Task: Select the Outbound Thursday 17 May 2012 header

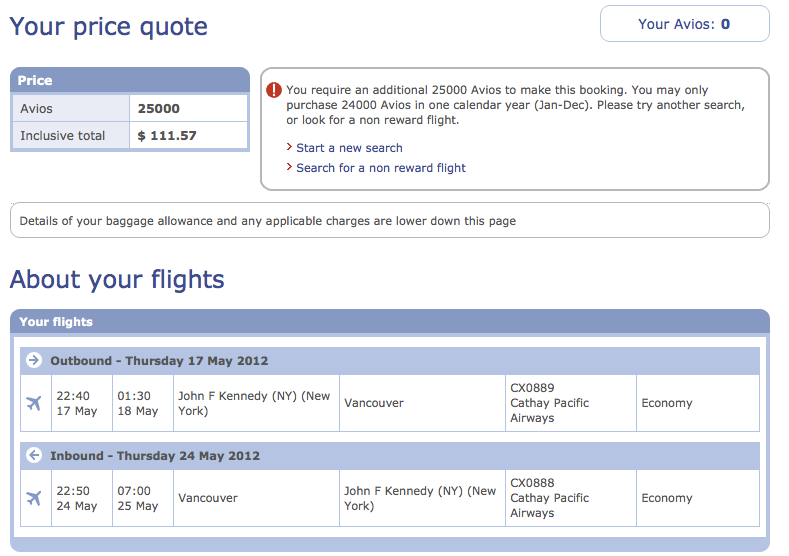Action: 390,361
